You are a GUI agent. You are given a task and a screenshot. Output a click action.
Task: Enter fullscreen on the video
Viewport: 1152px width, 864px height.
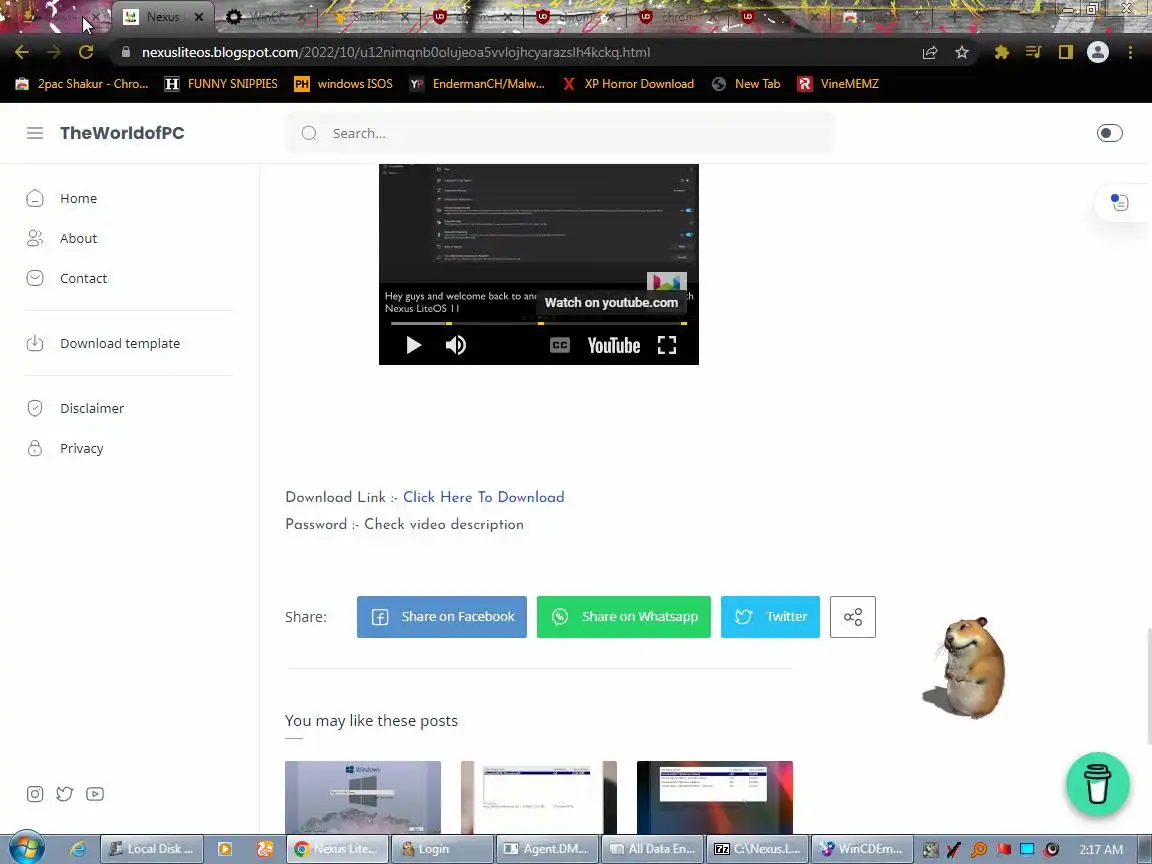coord(666,345)
